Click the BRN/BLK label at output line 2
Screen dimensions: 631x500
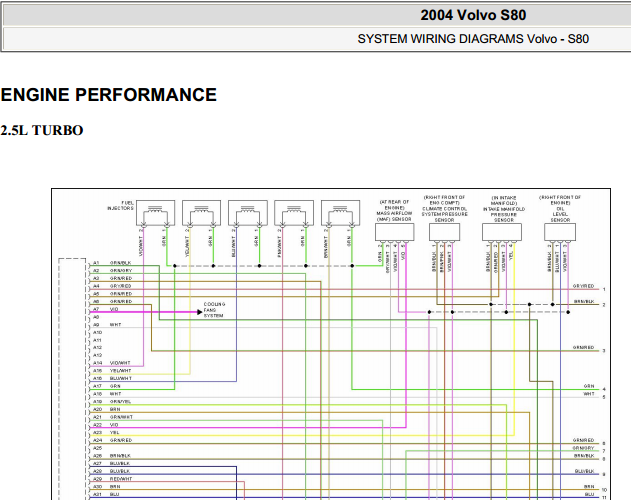click(584, 302)
